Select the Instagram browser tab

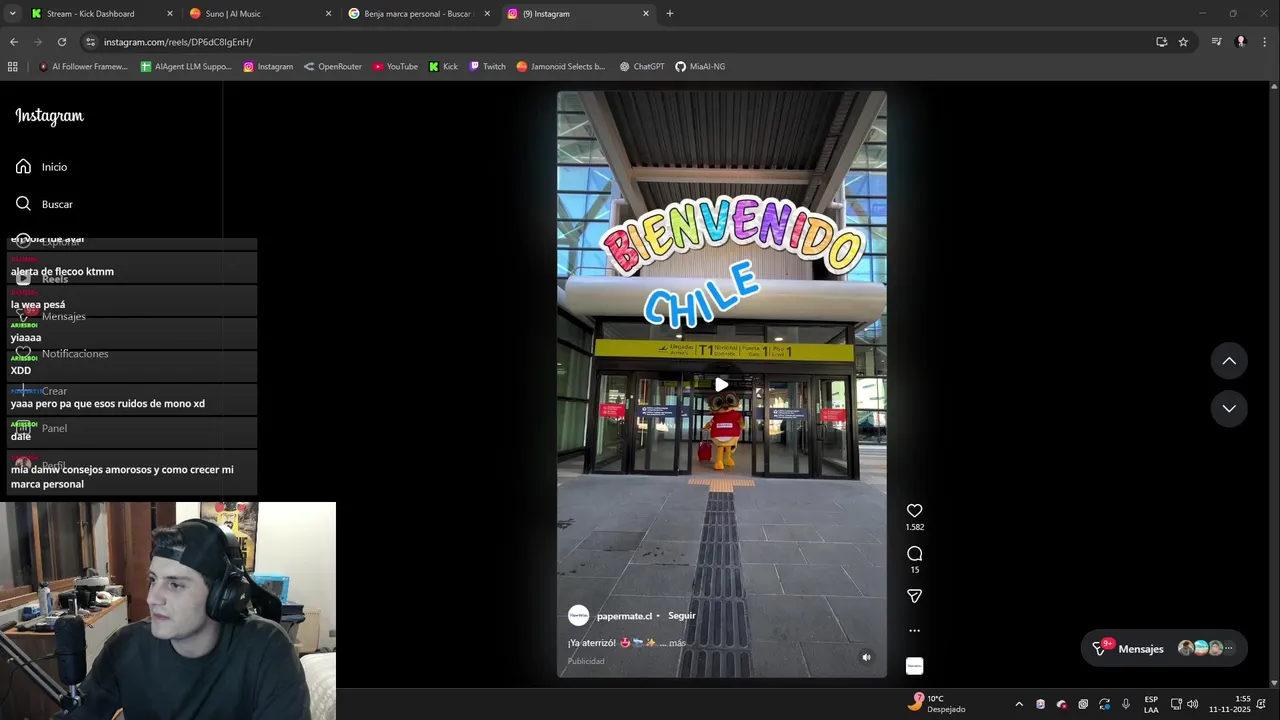pos(578,14)
